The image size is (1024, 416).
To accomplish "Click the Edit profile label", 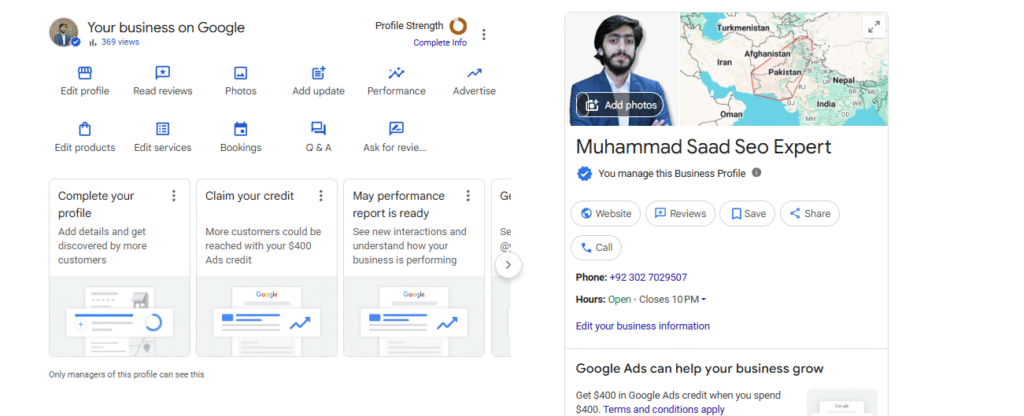I will coord(85,91).
